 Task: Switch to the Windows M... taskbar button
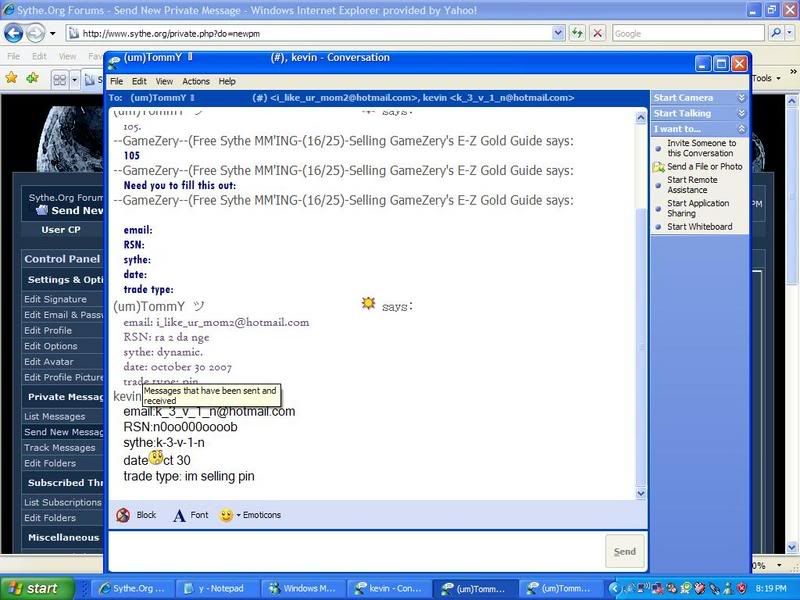tap(303, 589)
